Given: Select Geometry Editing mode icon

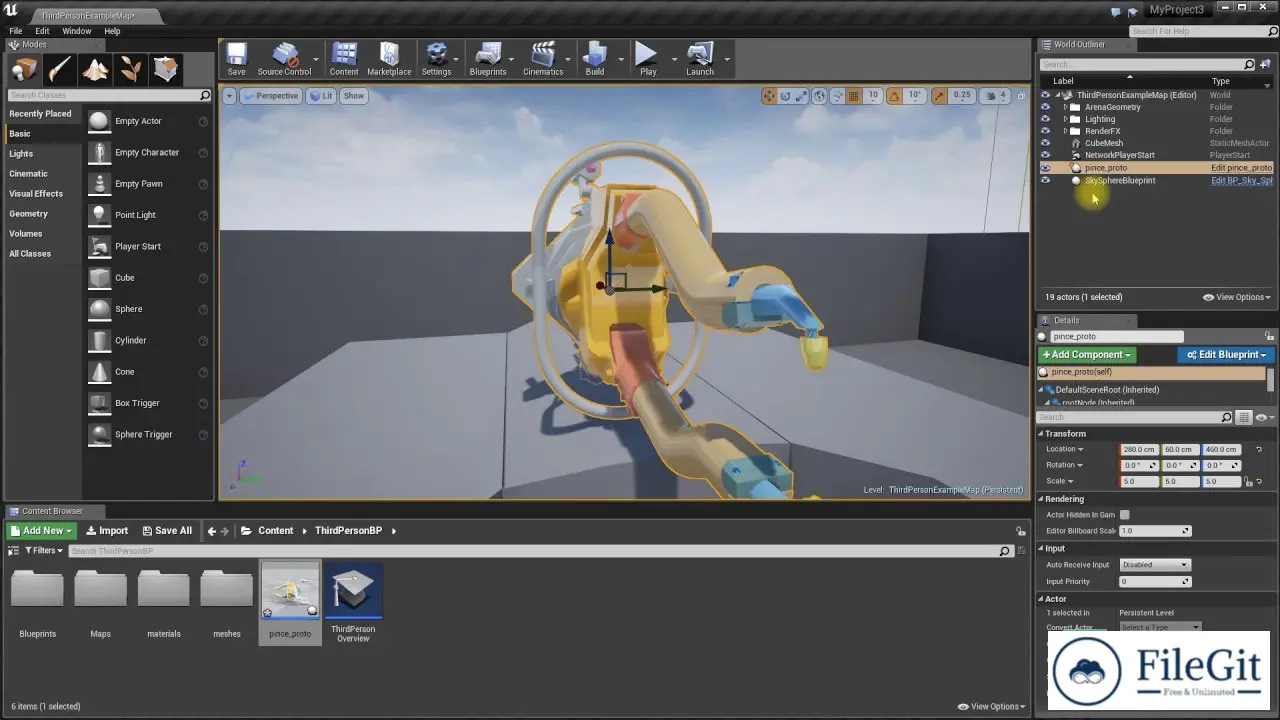Looking at the screenshot, I should (x=166, y=69).
